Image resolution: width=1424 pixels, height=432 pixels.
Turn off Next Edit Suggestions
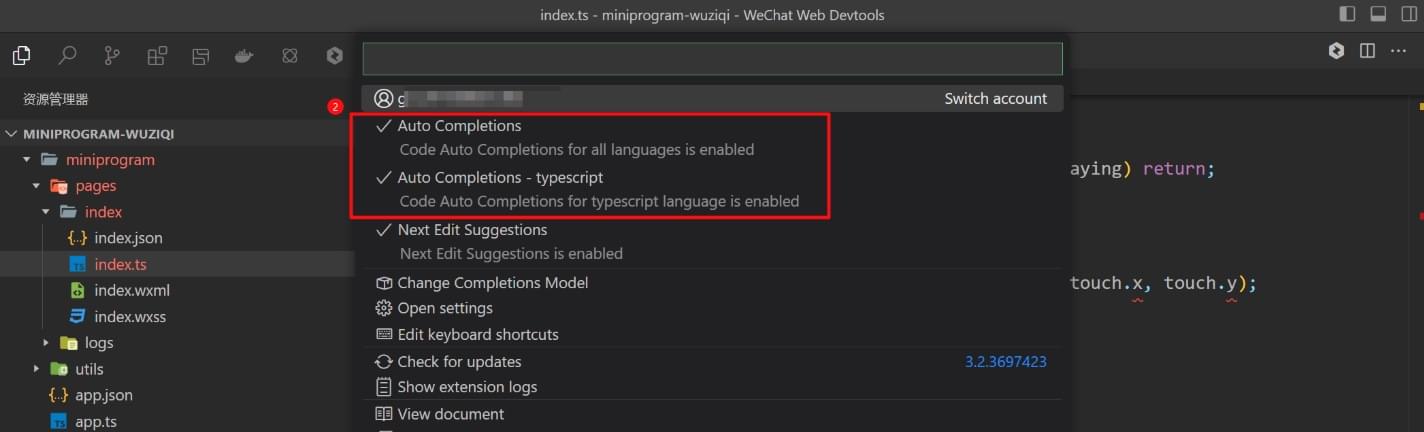coord(472,231)
